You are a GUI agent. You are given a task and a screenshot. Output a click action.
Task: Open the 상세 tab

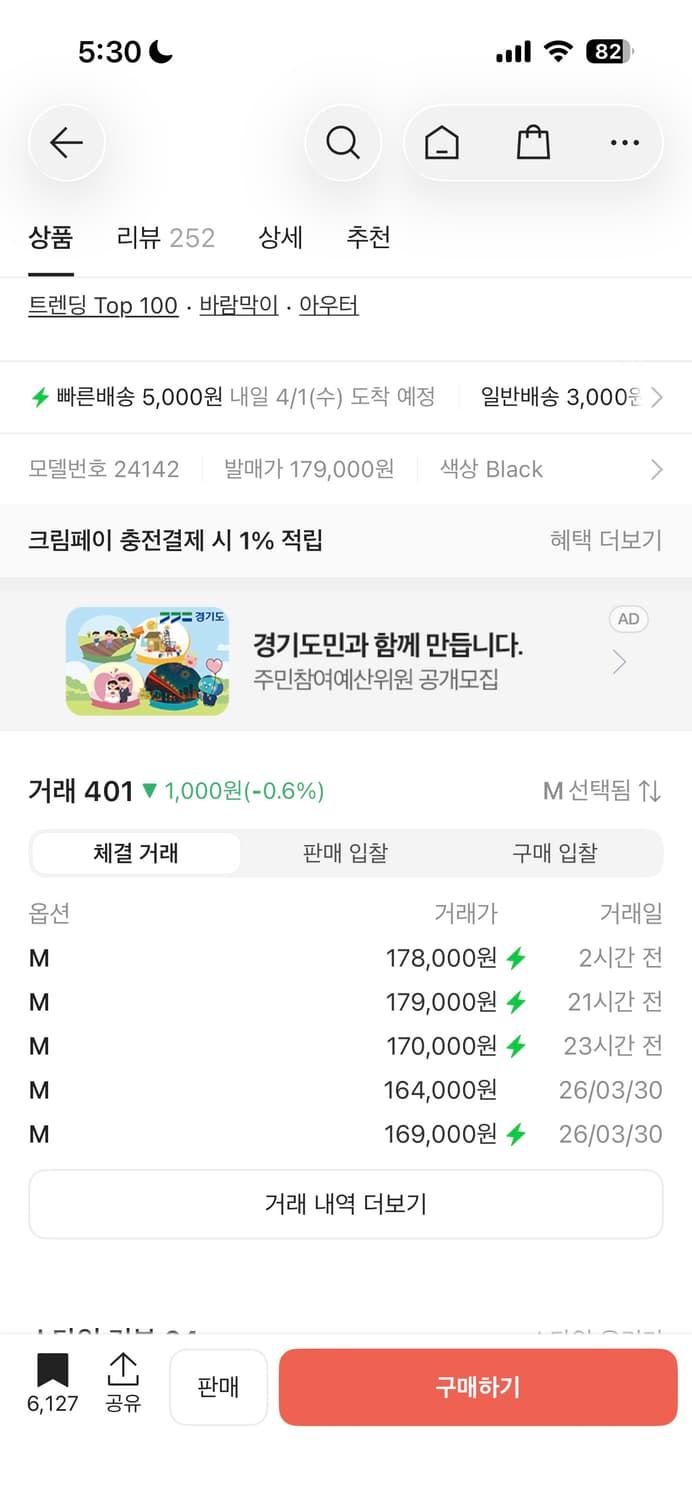click(x=280, y=238)
